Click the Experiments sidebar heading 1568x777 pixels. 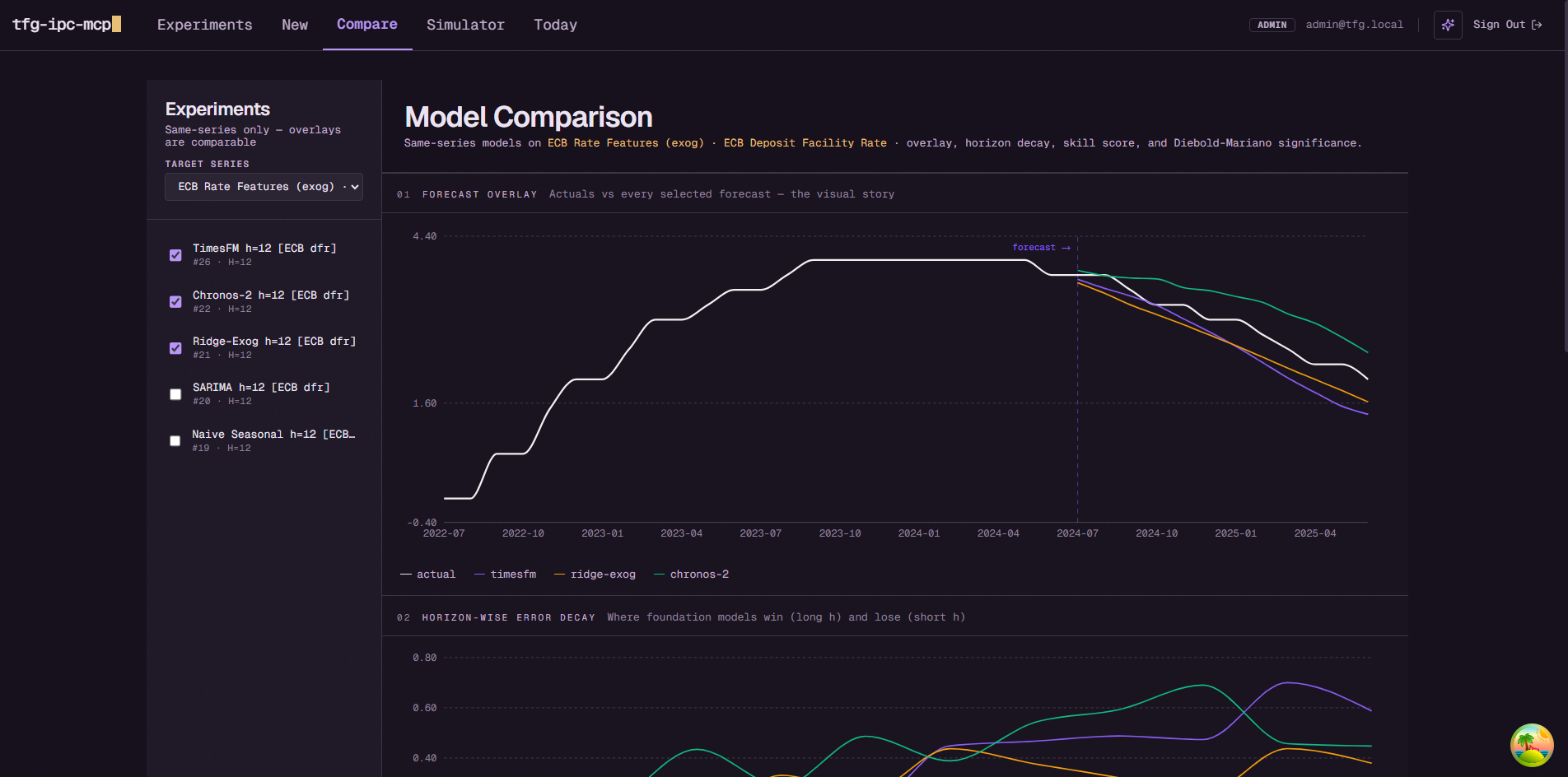(217, 109)
